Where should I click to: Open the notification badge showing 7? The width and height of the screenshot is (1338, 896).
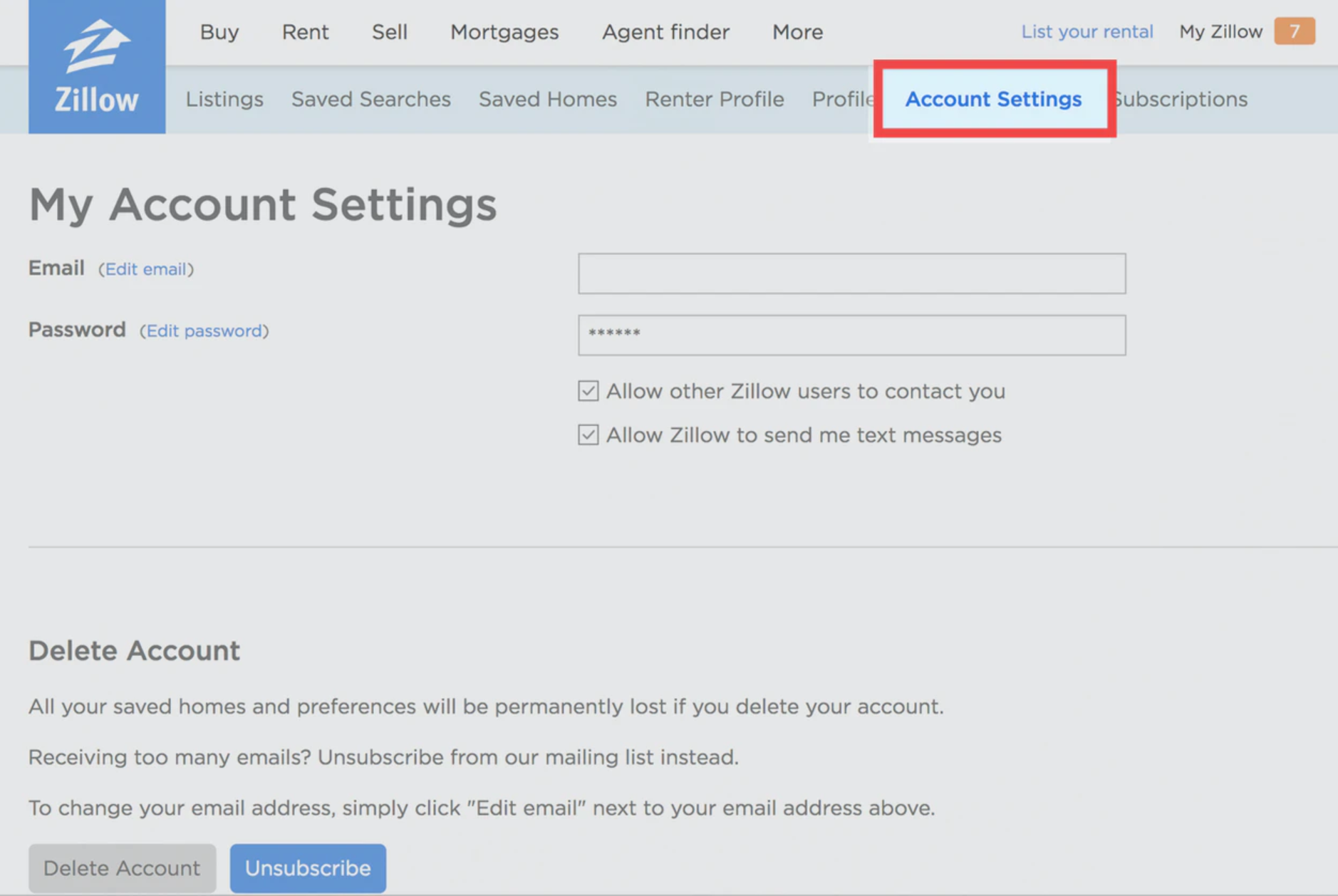point(1295,31)
